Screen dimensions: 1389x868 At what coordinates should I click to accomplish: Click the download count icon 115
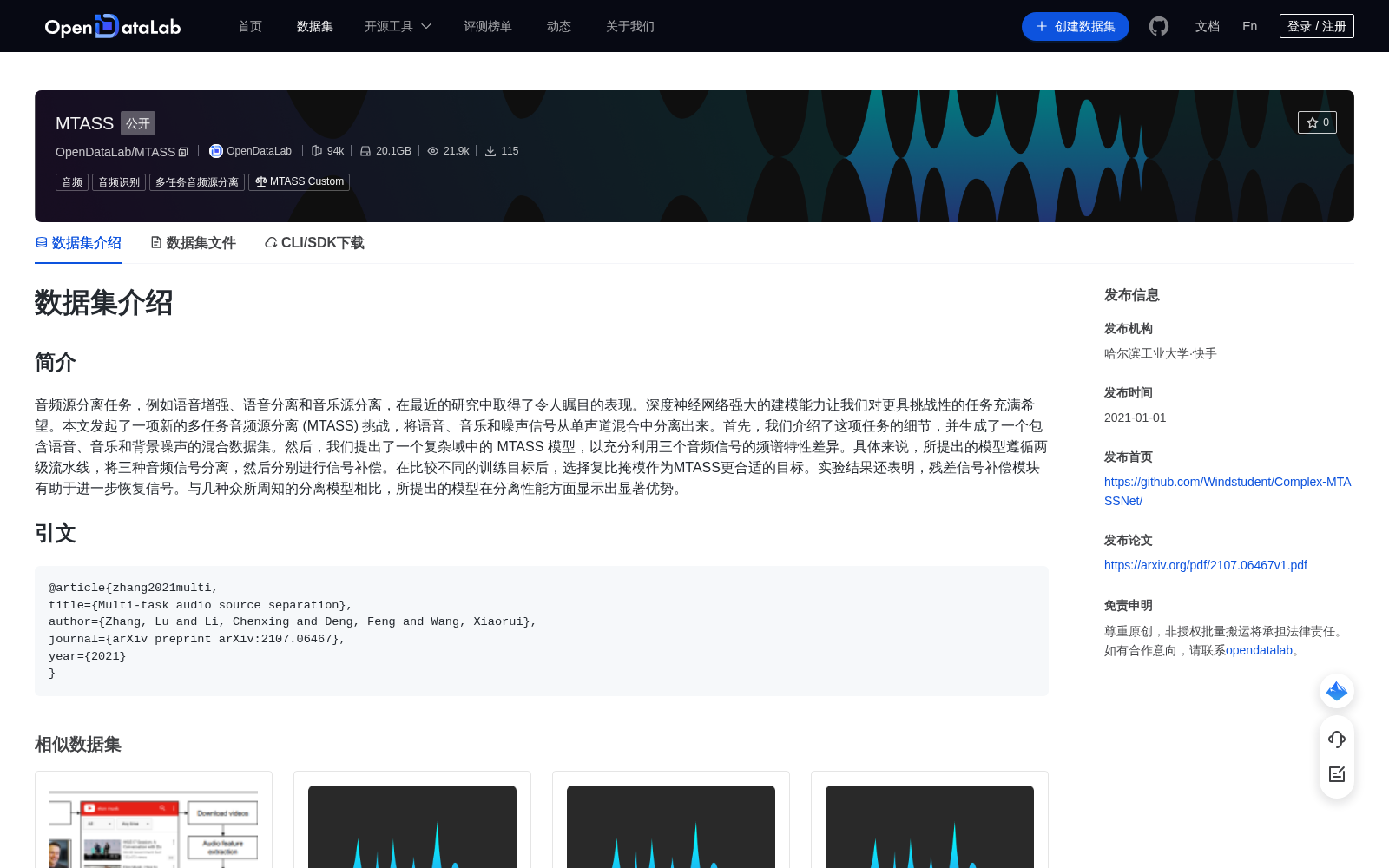click(490, 151)
